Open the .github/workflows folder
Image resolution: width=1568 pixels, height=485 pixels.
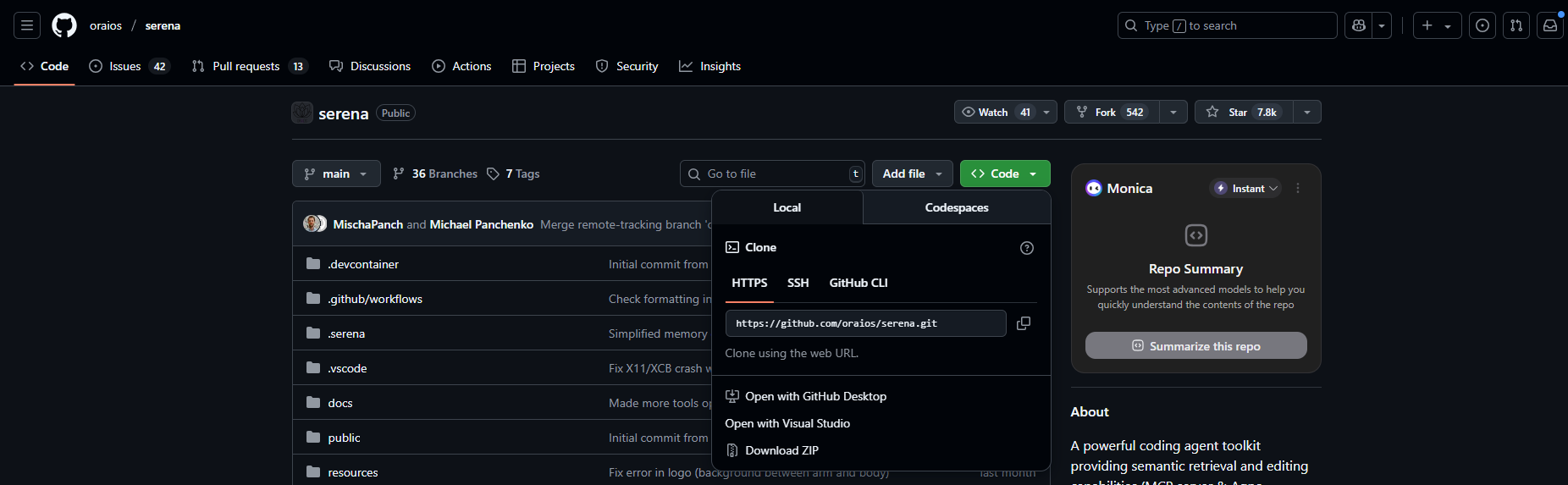(375, 299)
